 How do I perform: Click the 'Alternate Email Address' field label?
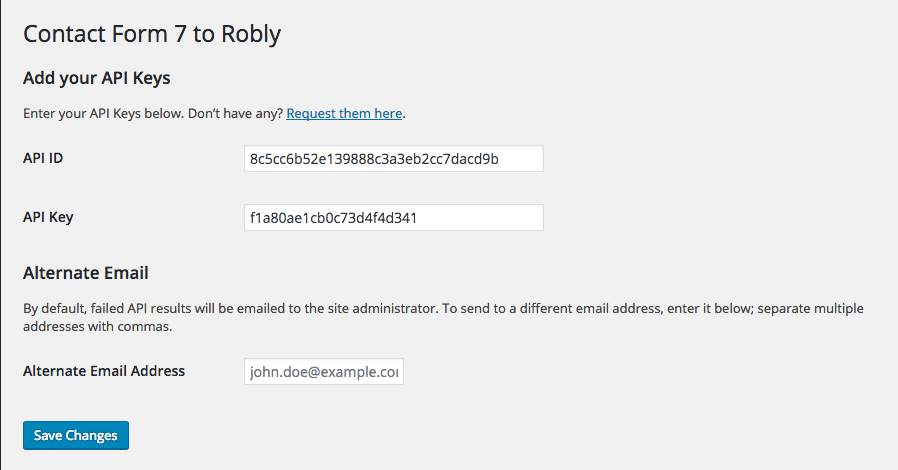tap(104, 371)
